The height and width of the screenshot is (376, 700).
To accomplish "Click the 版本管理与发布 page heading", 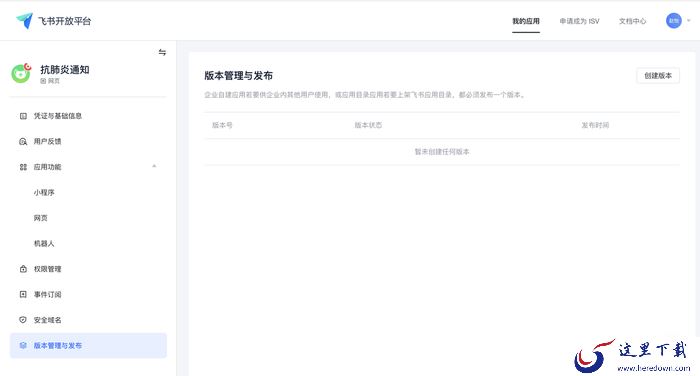I will click(x=238, y=75).
